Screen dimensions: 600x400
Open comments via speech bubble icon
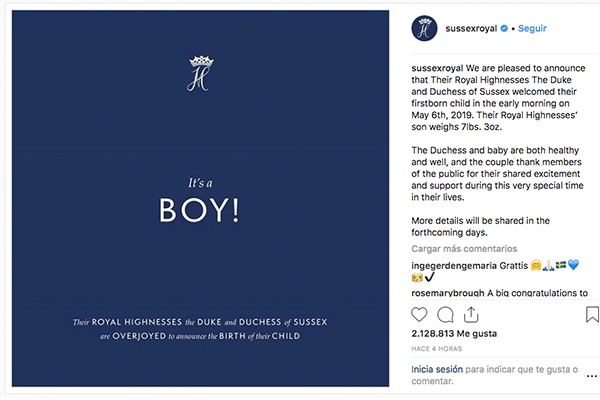click(x=445, y=315)
